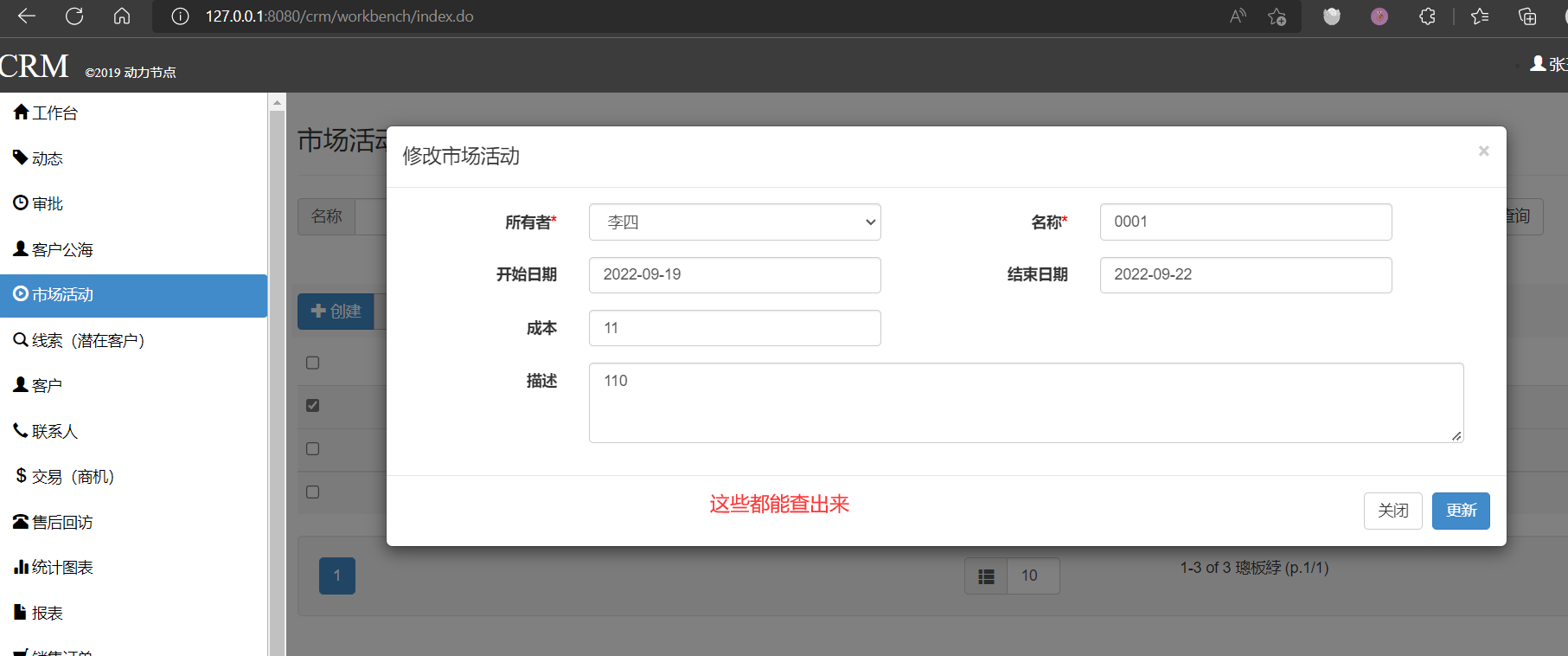Click the user profile icon in header

click(x=1539, y=63)
